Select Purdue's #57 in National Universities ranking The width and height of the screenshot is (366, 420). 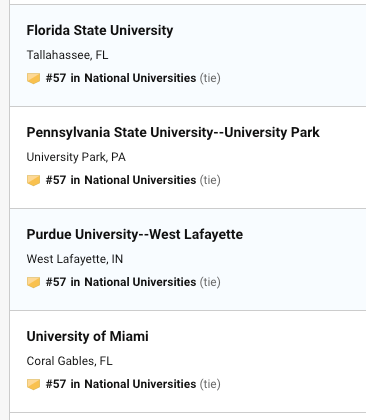[x=121, y=282]
